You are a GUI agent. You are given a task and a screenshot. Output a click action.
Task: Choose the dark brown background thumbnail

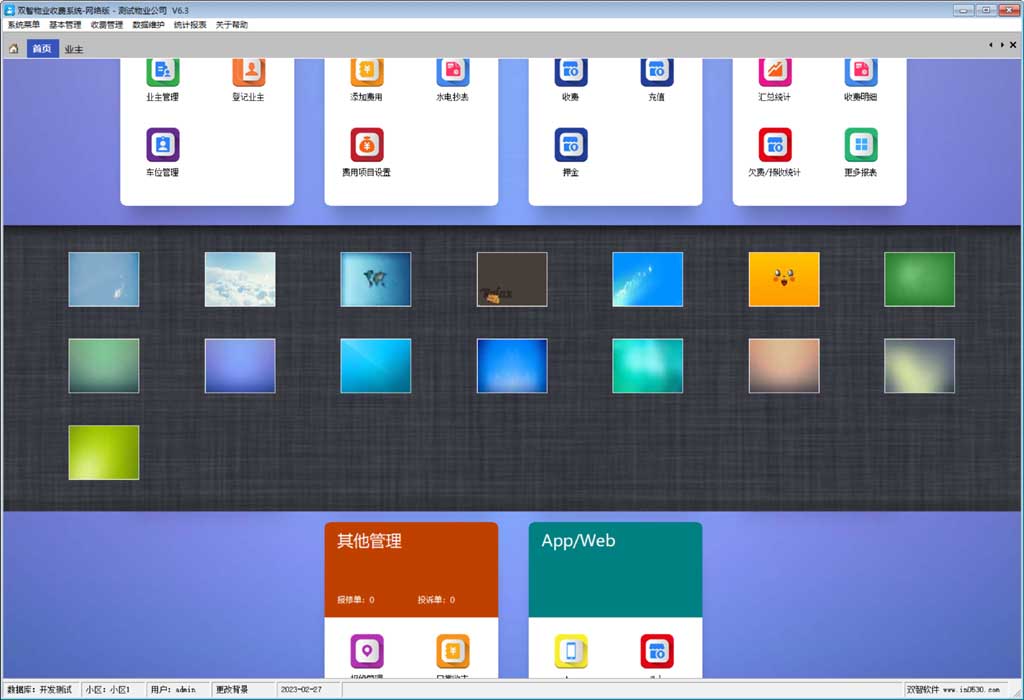pyautogui.click(x=512, y=279)
